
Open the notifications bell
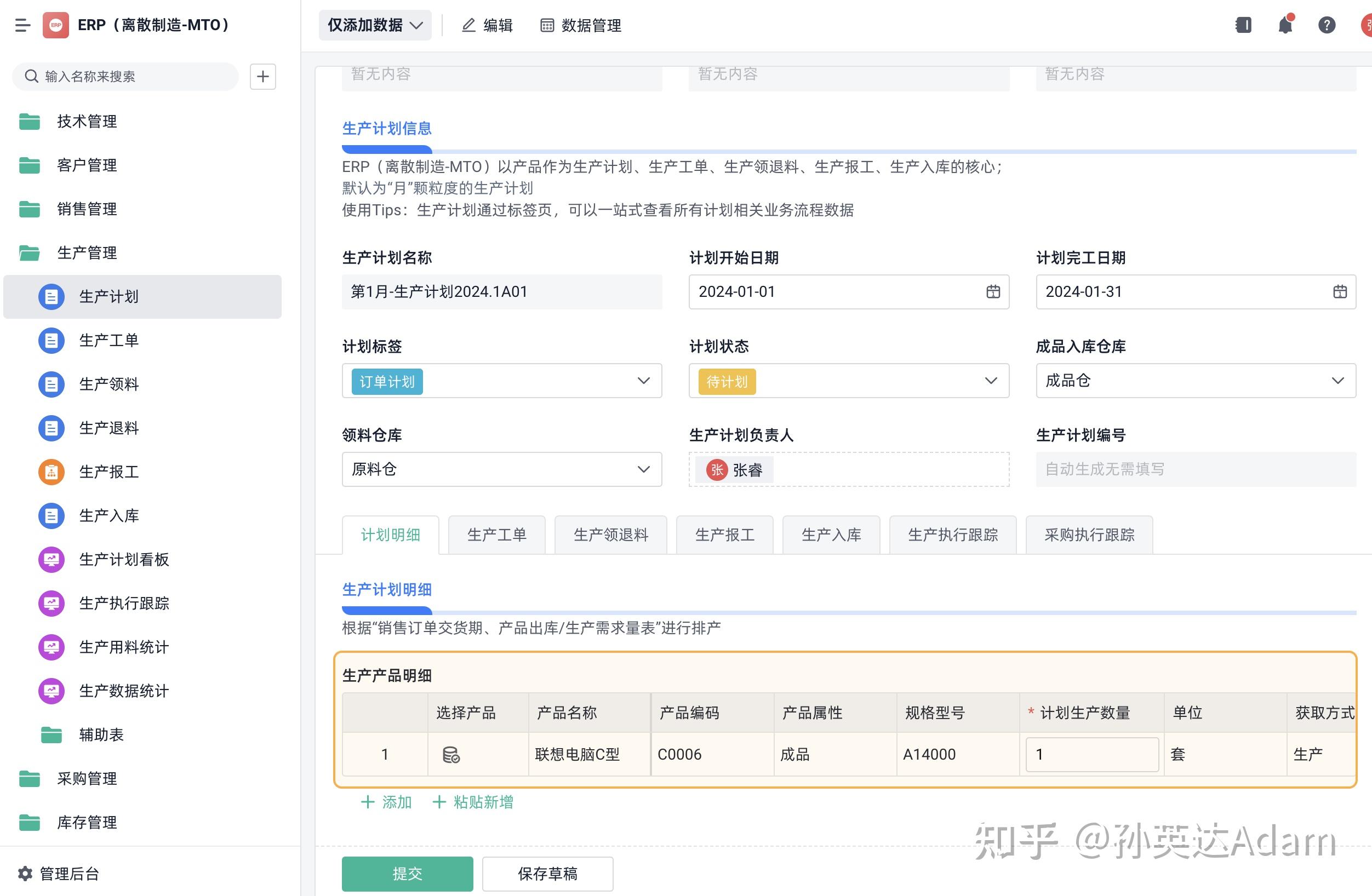tap(1284, 25)
